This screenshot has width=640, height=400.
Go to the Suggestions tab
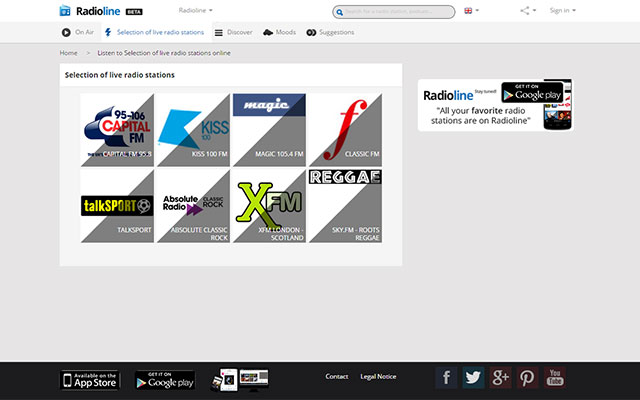coord(330,32)
